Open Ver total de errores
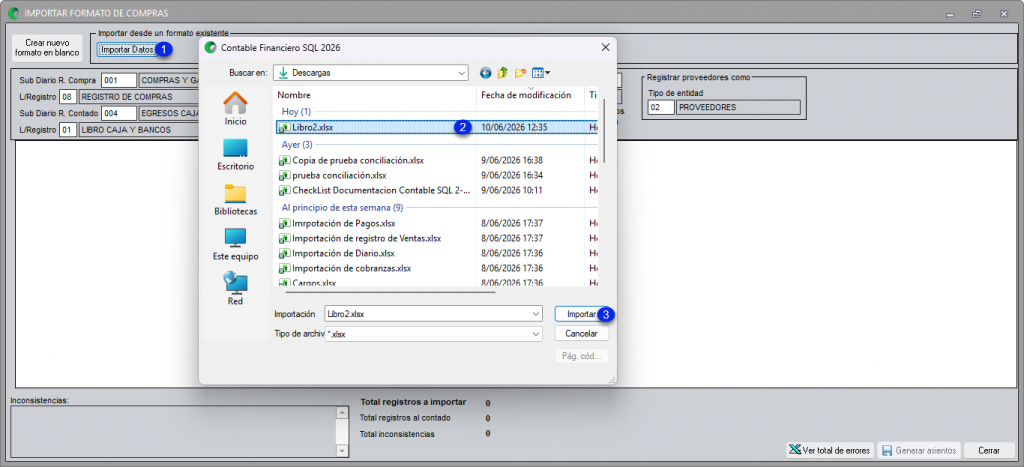The height and width of the screenshot is (467, 1024). point(830,451)
